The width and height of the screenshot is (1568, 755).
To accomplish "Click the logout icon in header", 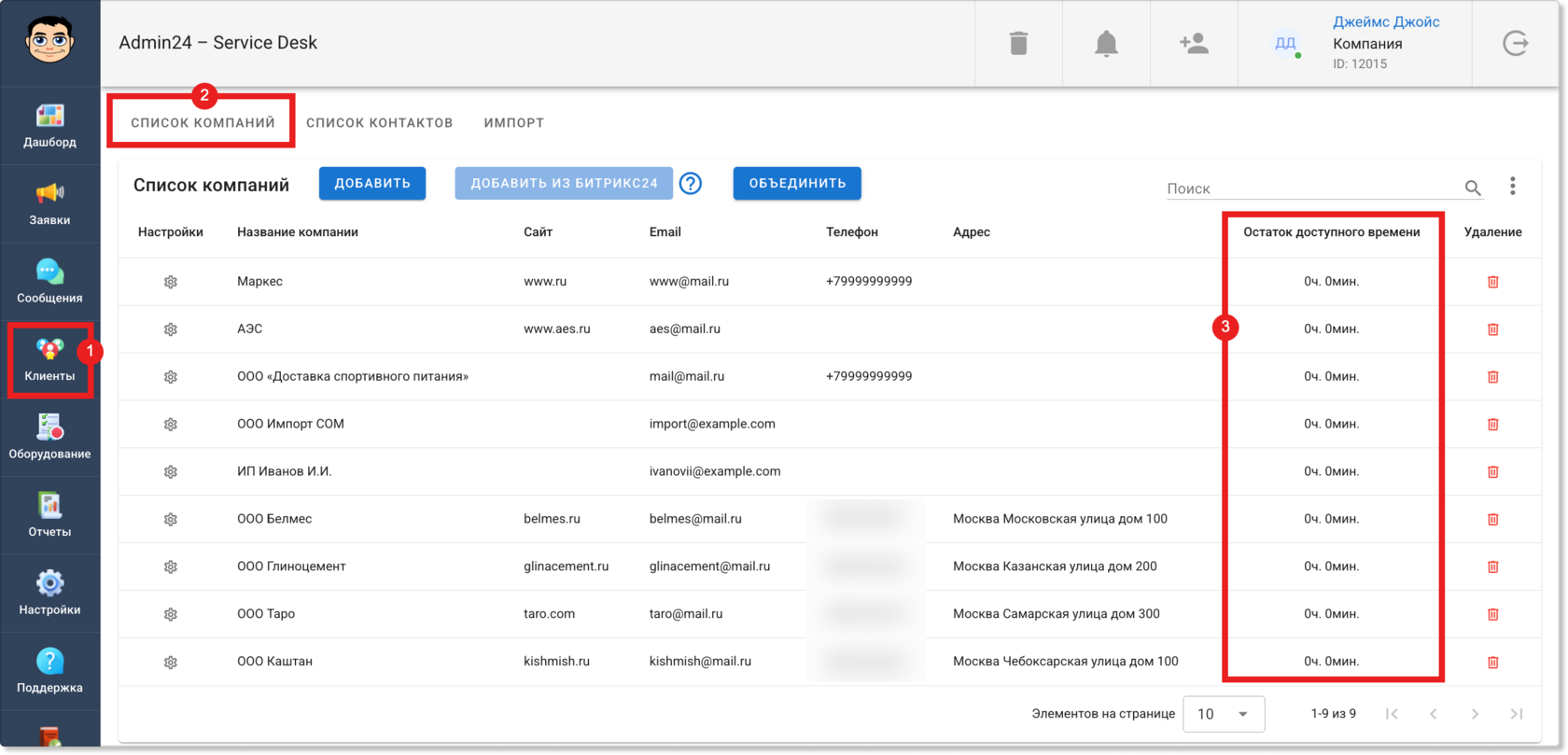I will pos(1515,43).
